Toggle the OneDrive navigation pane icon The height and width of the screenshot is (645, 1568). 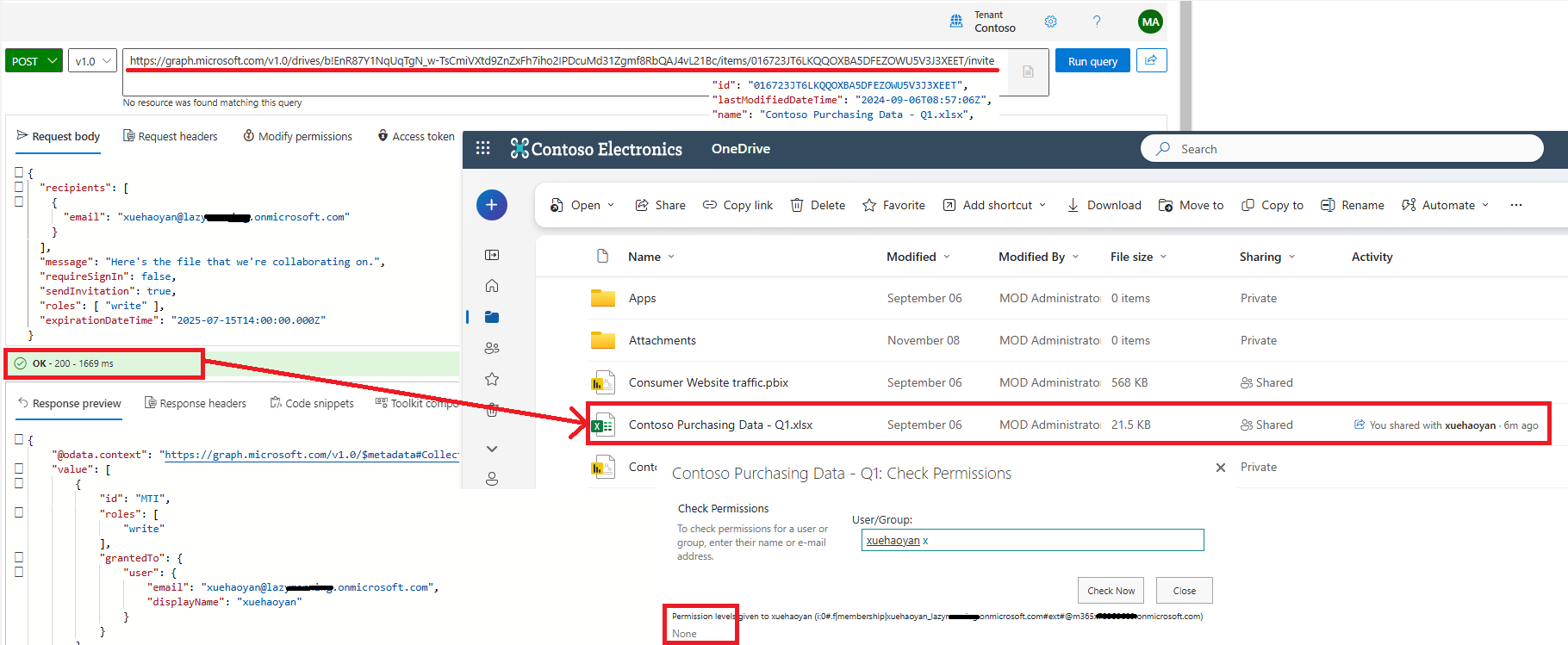point(492,255)
